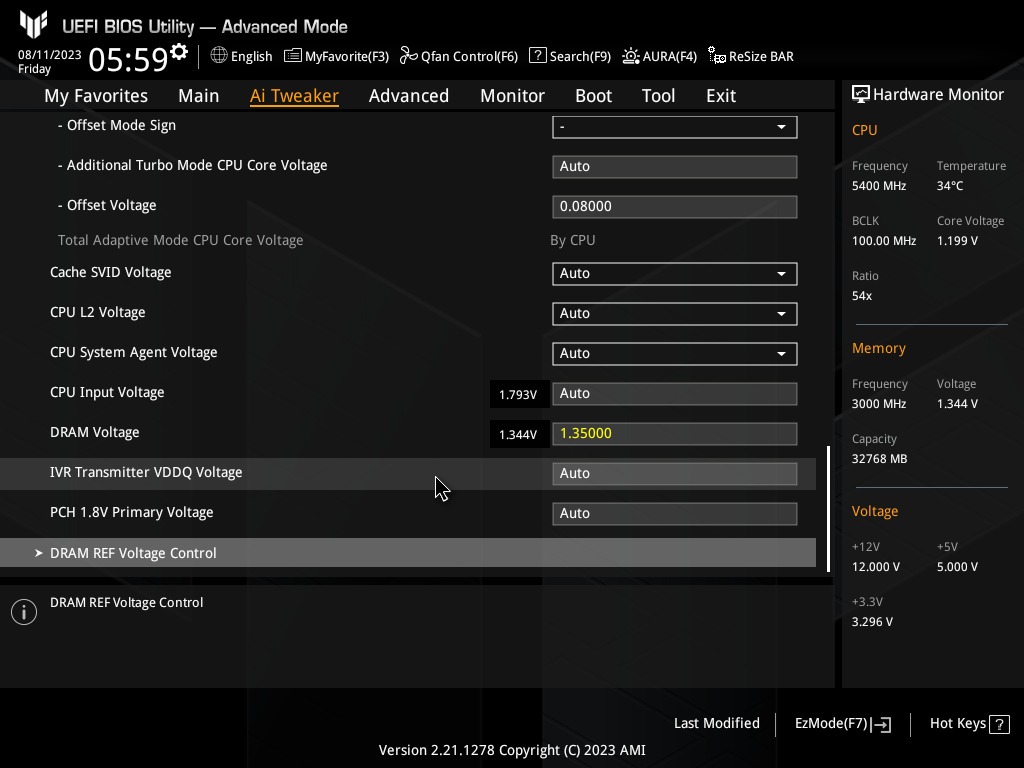Image resolution: width=1024 pixels, height=768 pixels.
Task: Select Cache SVID Voltage label
Action: pos(110,272)
